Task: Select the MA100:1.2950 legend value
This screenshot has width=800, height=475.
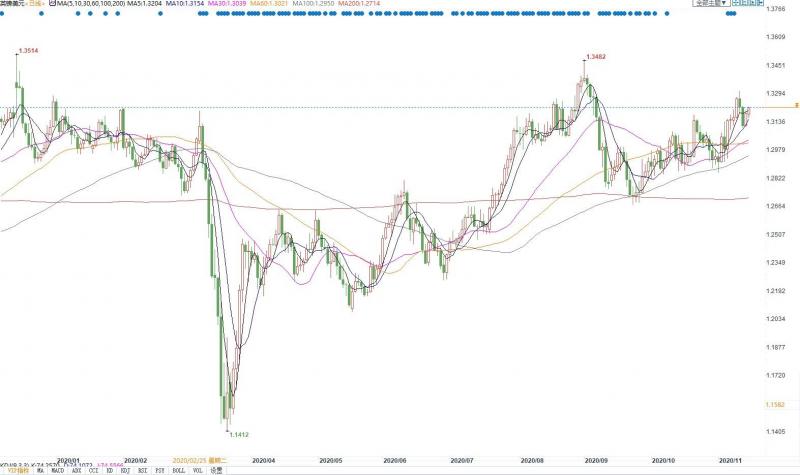Action: point(313,3)
